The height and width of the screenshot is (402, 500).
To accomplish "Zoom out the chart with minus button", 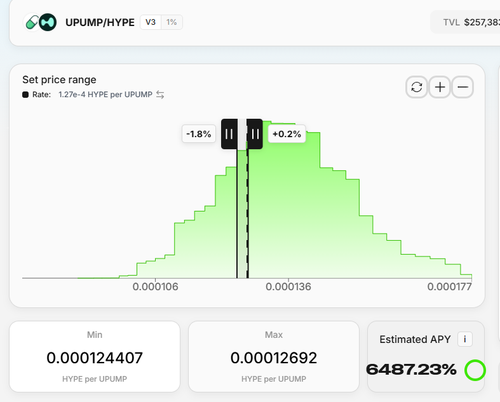I will pyautogui.click(x=463, y=87).
